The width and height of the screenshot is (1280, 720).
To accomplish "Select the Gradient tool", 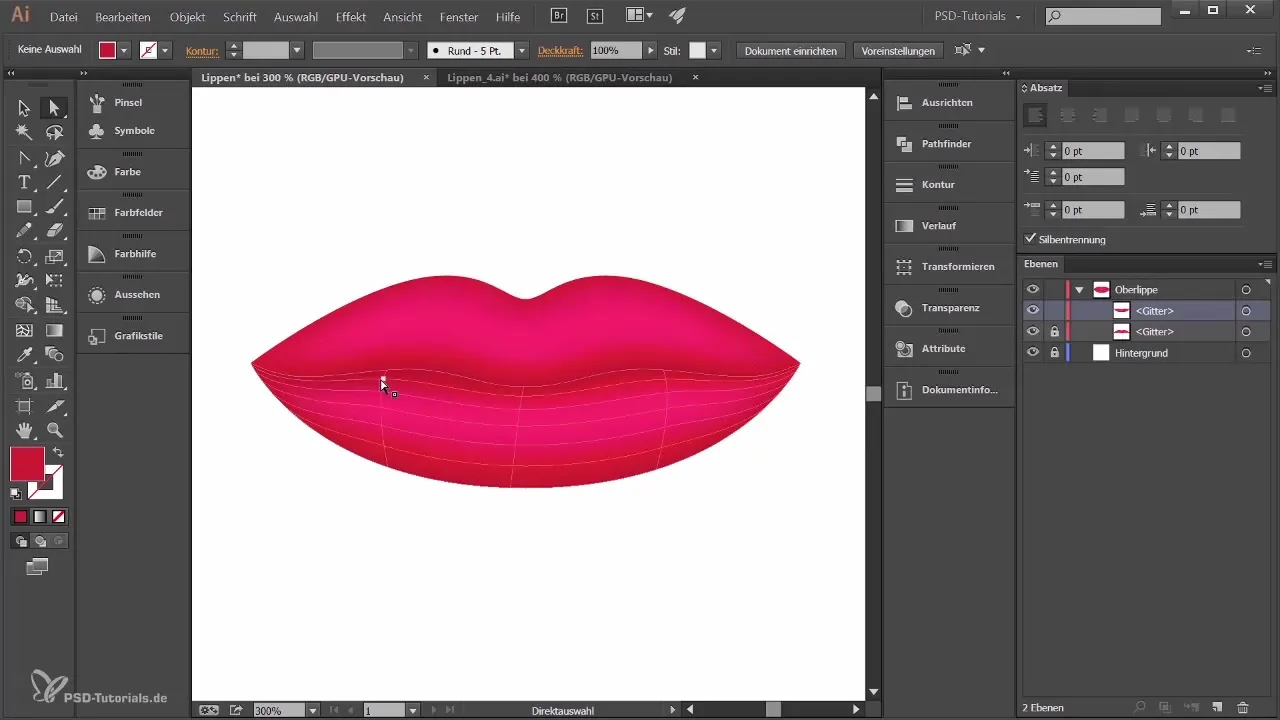I will (54, 331).
